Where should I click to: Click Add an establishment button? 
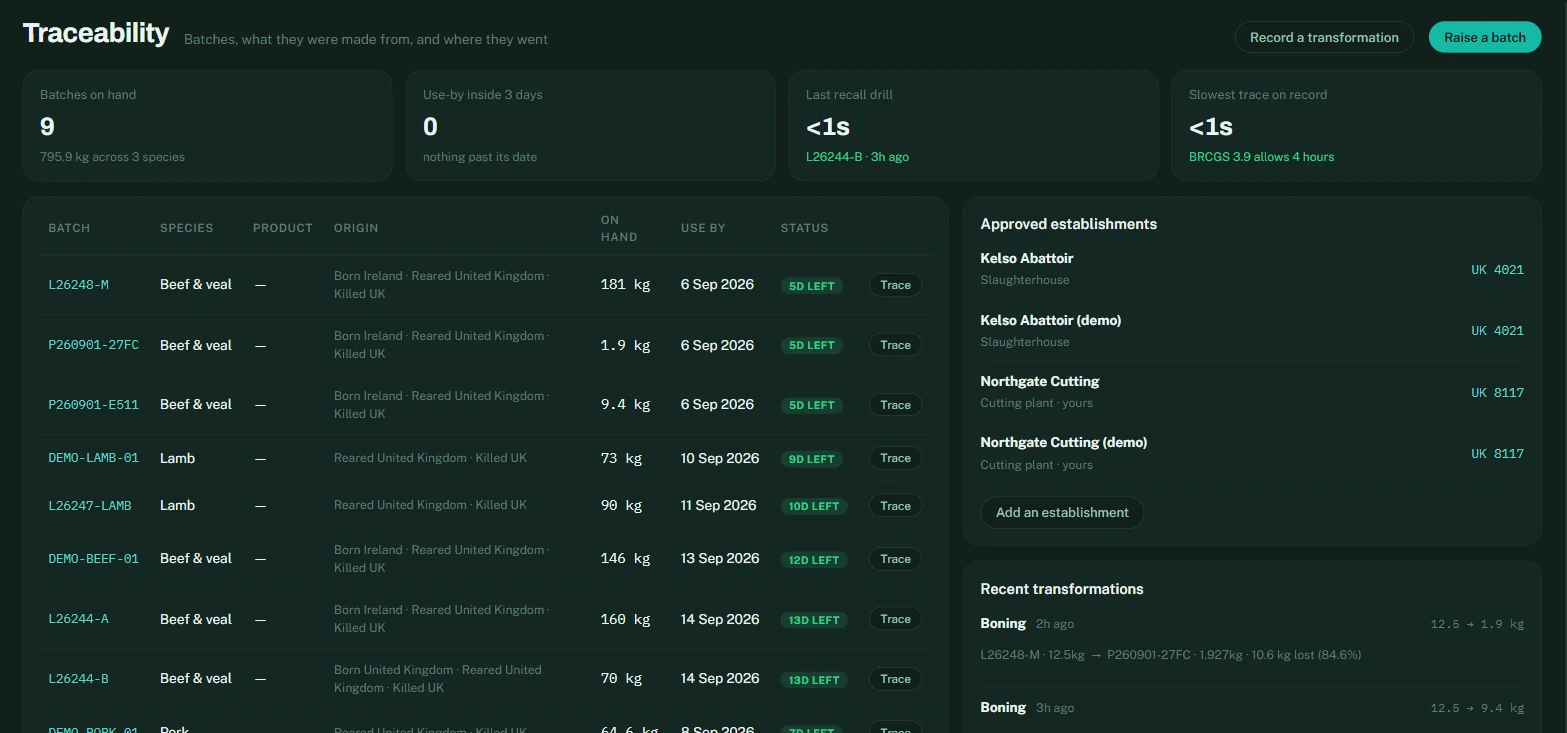1062,512
